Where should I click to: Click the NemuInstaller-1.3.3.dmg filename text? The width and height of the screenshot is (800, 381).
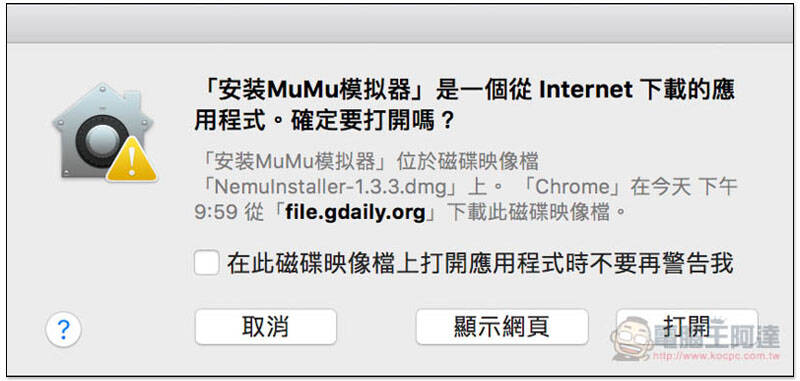coord(331,187)
